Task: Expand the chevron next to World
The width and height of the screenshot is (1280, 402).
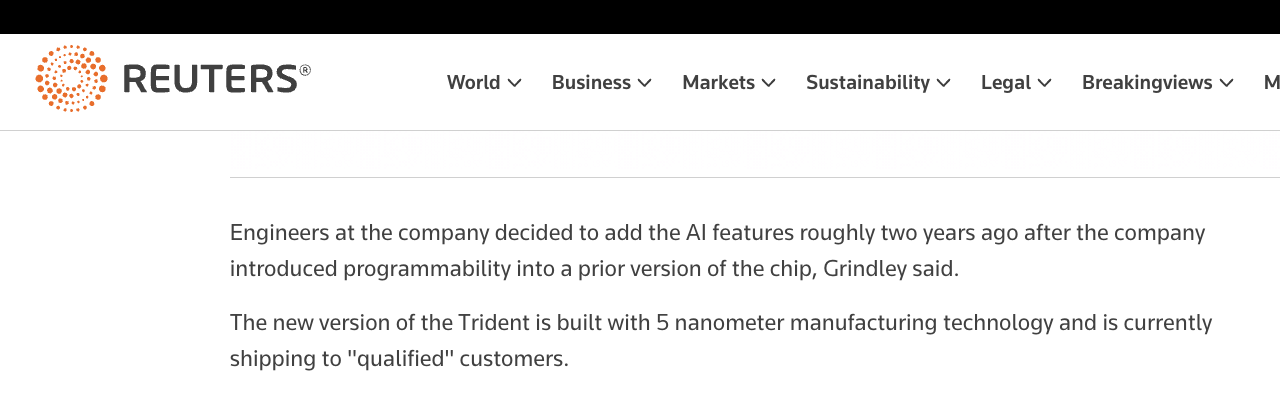Action: tap(515, 83)
